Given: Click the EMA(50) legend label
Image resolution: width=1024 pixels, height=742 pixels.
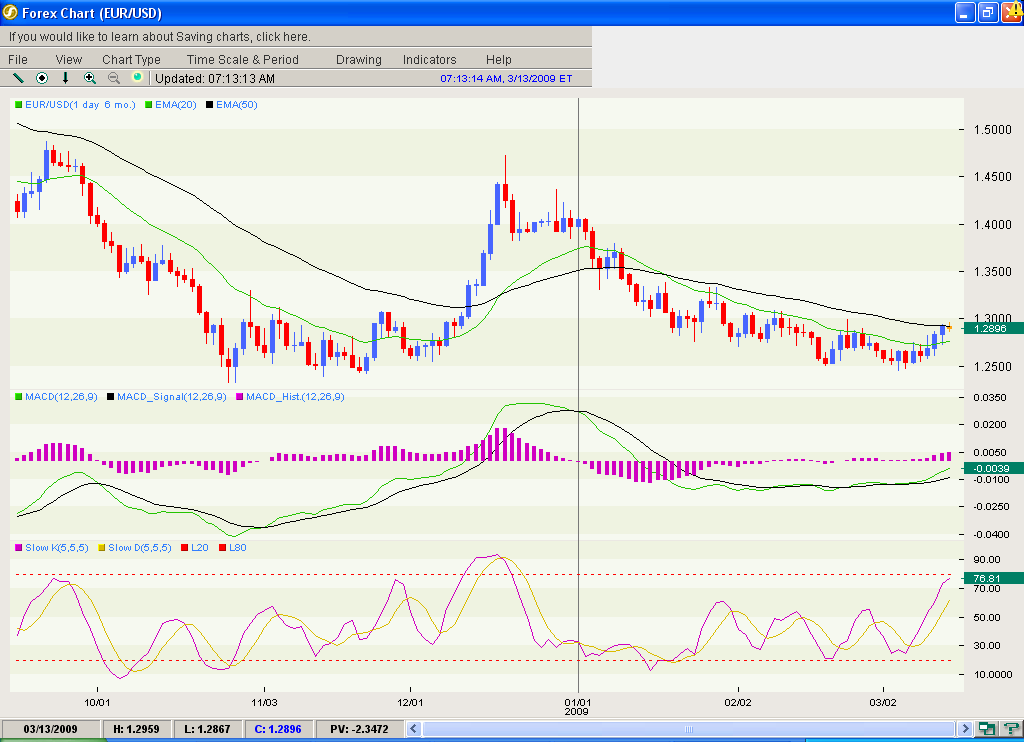Looking at the screenshot, I should [x=236, y=105].
